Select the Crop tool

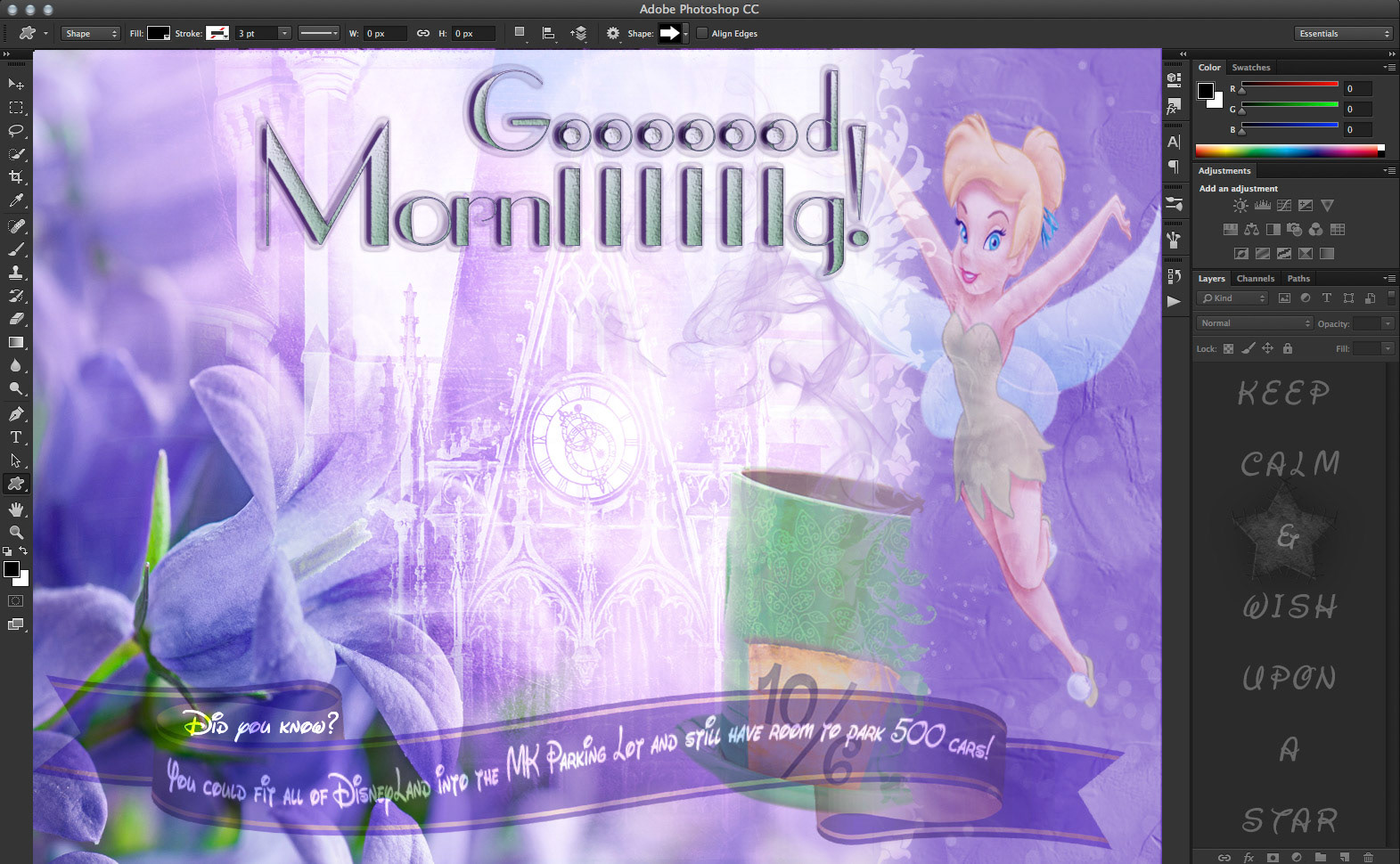point(15,177)
